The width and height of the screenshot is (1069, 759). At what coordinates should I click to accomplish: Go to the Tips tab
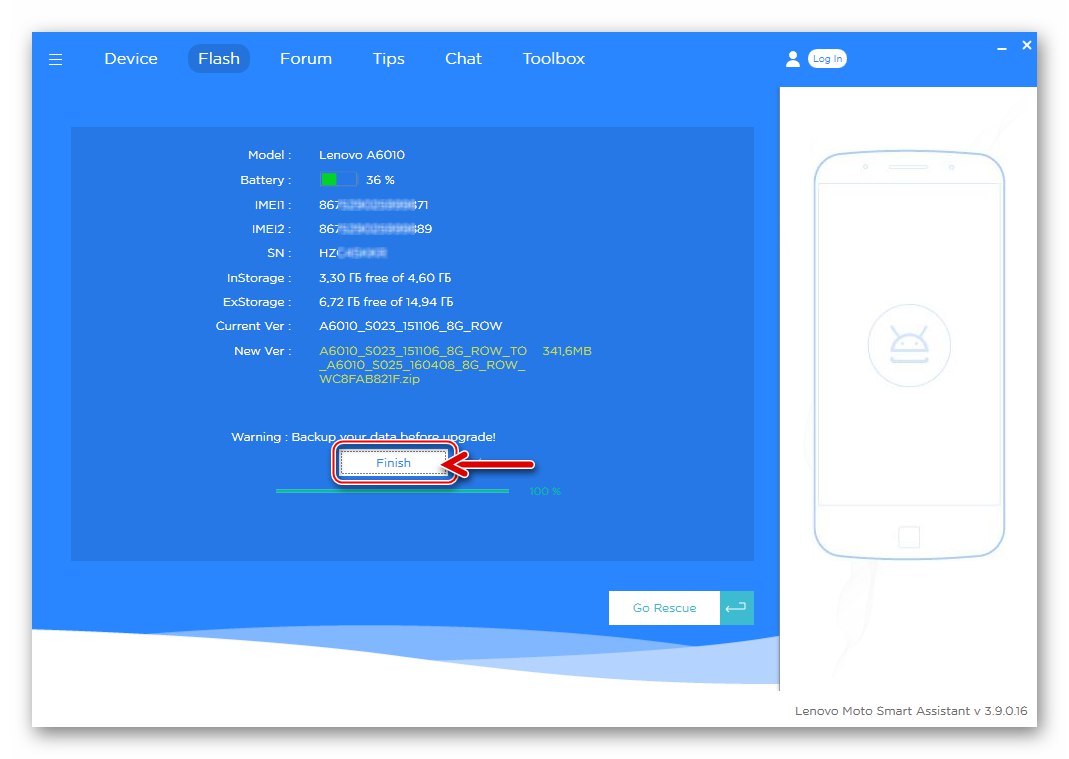[x=389, y=59]
